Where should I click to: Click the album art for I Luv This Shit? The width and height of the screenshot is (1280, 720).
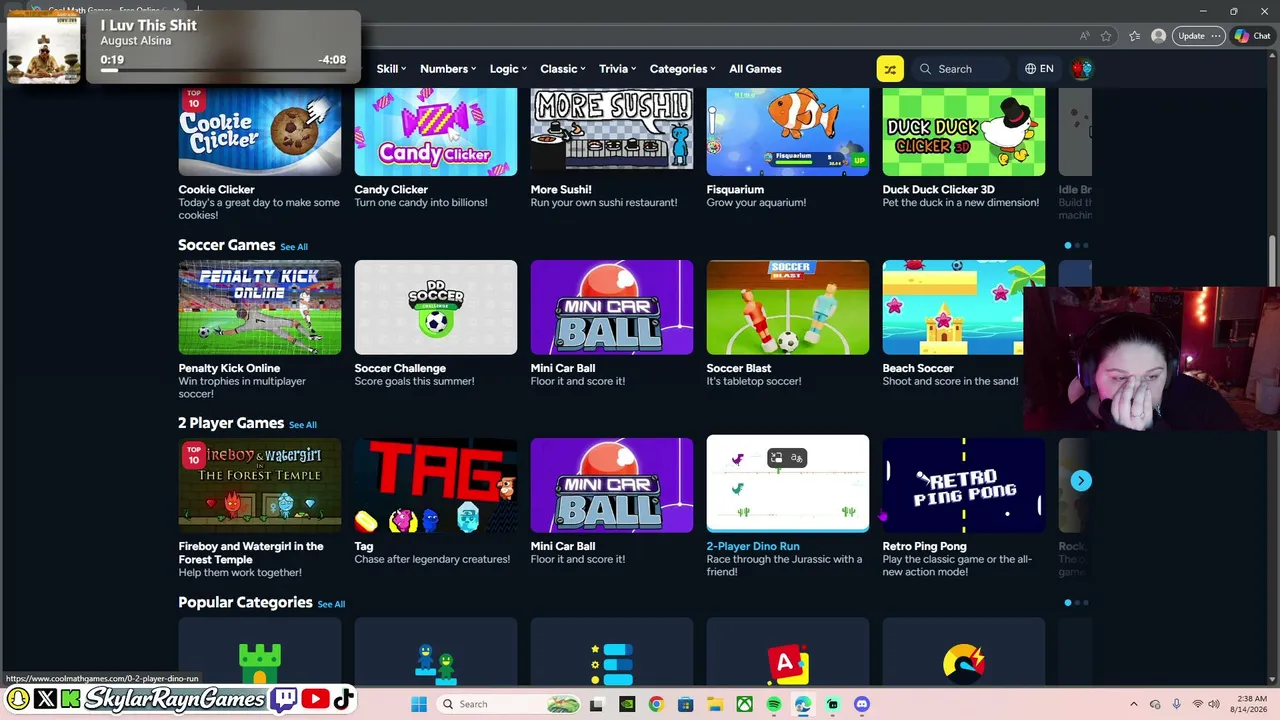point(43,47)
